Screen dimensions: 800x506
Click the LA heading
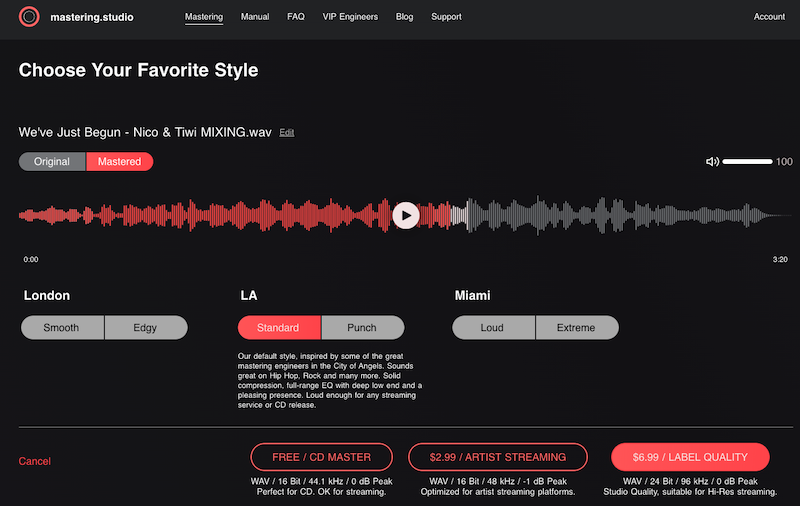point(249,295)
